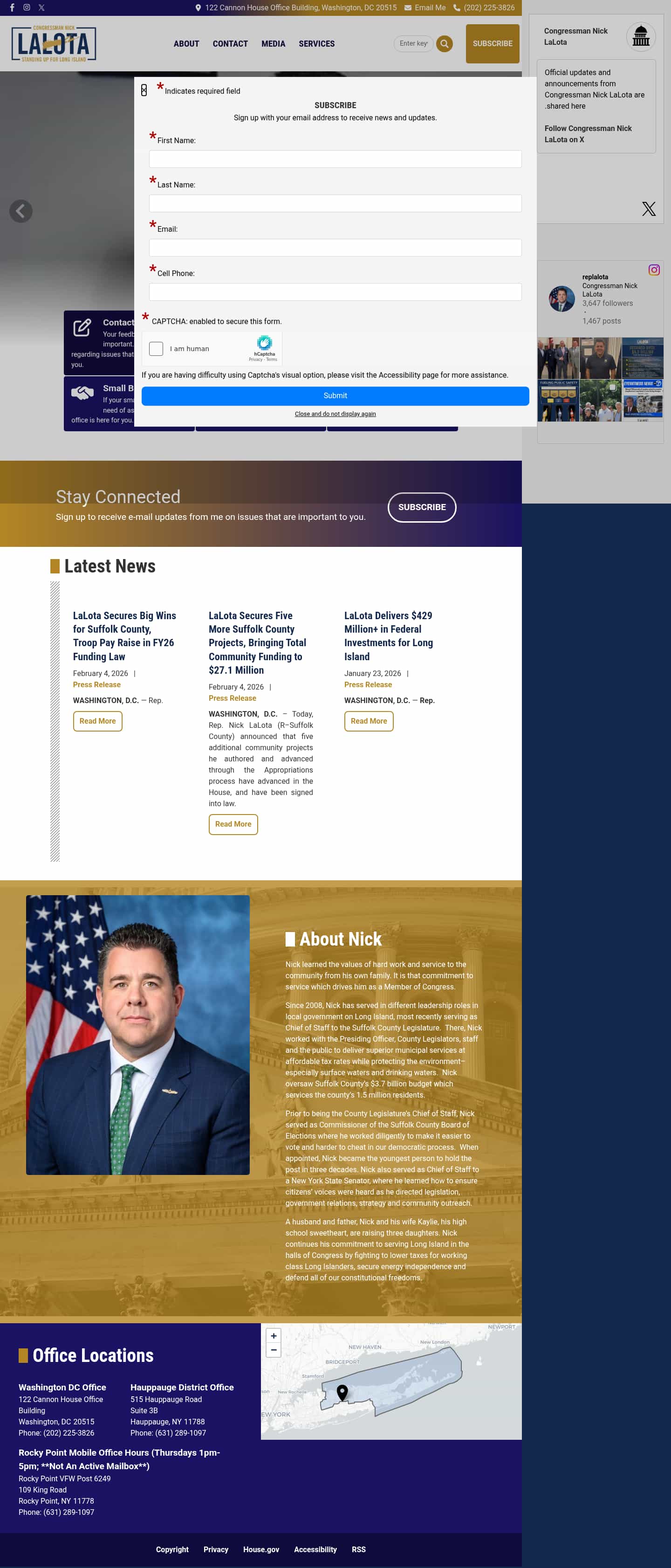This screenshot has width=671, height=1568.
Task: Click the blue Submit button
Action: pos(335,396)
